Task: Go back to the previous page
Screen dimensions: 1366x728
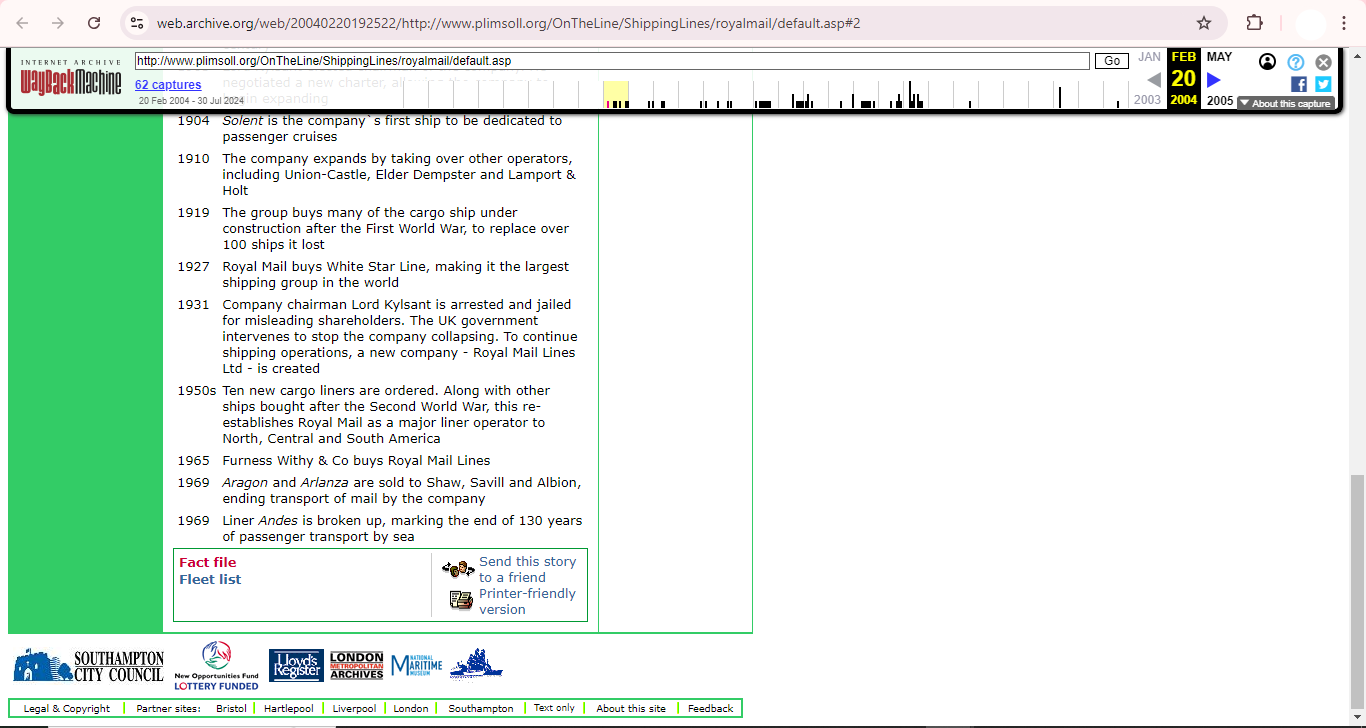Action: pyautogui.click(x=22, y=23)
